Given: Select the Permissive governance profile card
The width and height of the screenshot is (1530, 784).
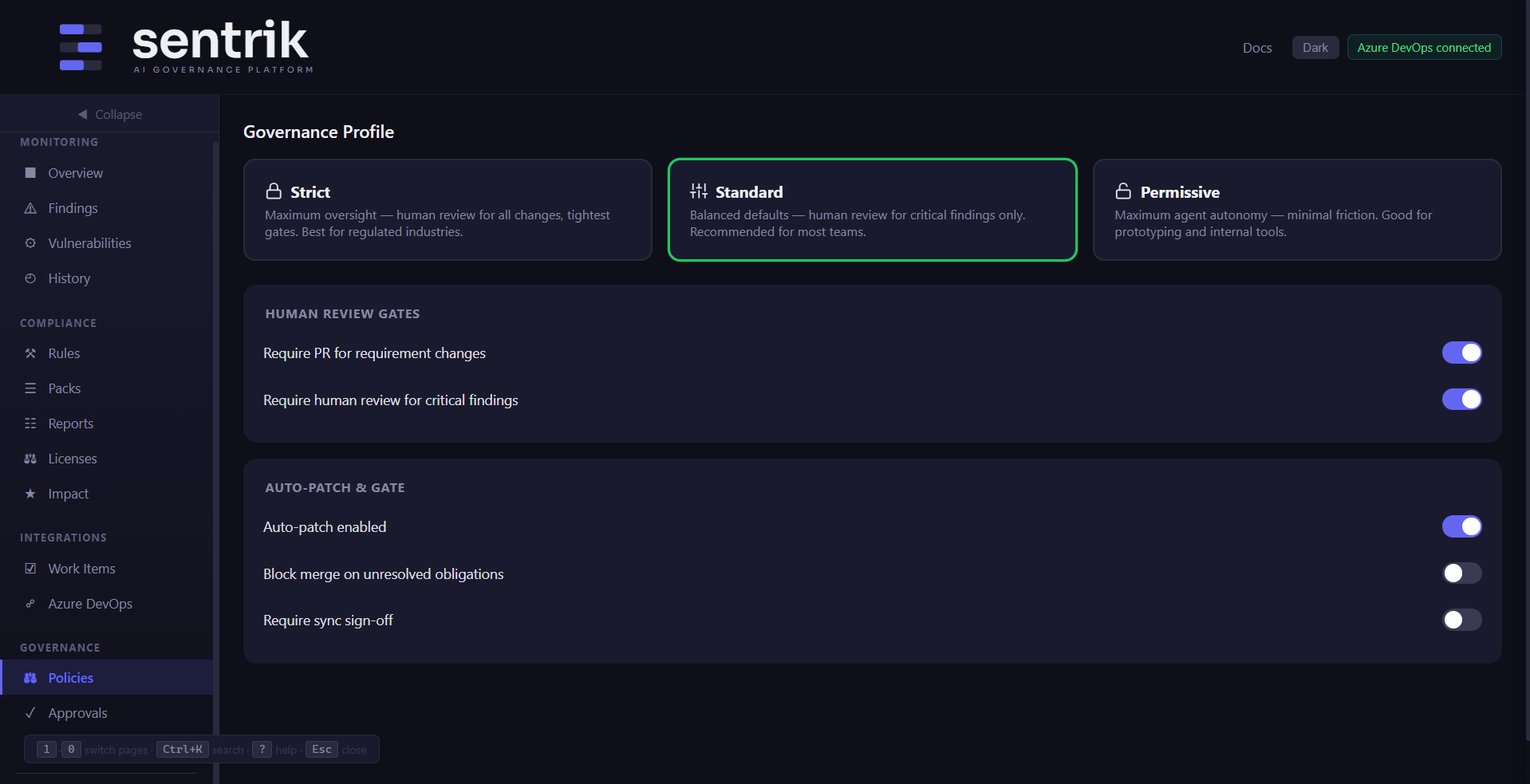Looking at the screenshot, I should click(1297, 210).
